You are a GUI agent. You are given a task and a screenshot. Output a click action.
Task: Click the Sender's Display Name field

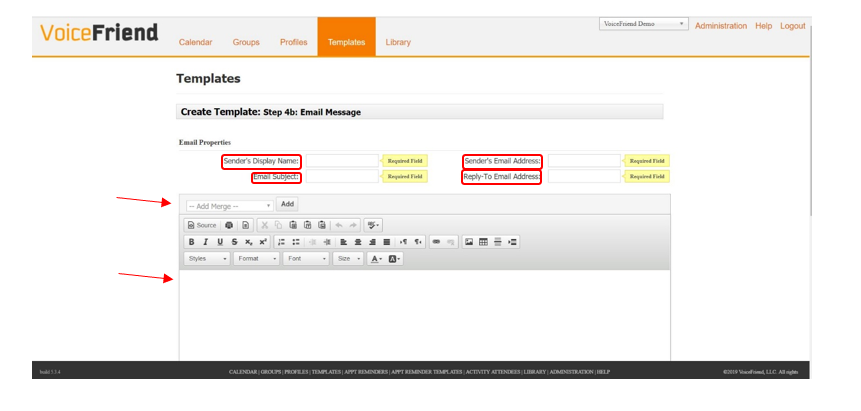(x=342, y=161)
